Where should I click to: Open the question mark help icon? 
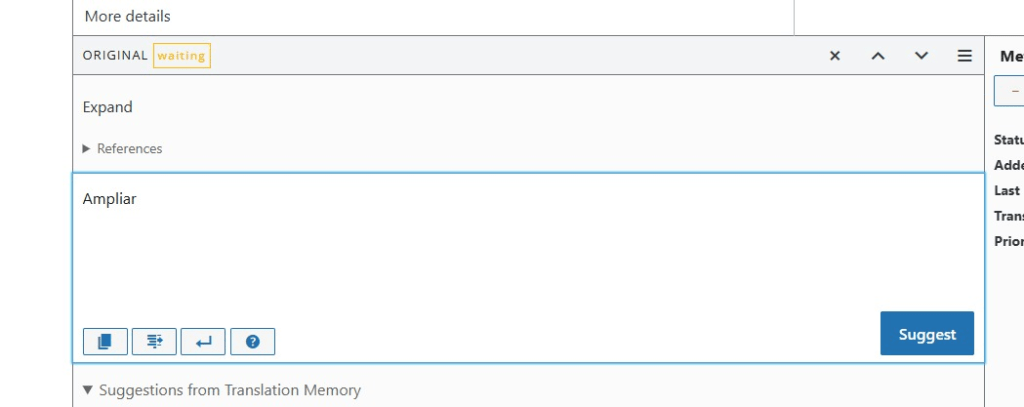pyautogui.click(x=252, y=342)
